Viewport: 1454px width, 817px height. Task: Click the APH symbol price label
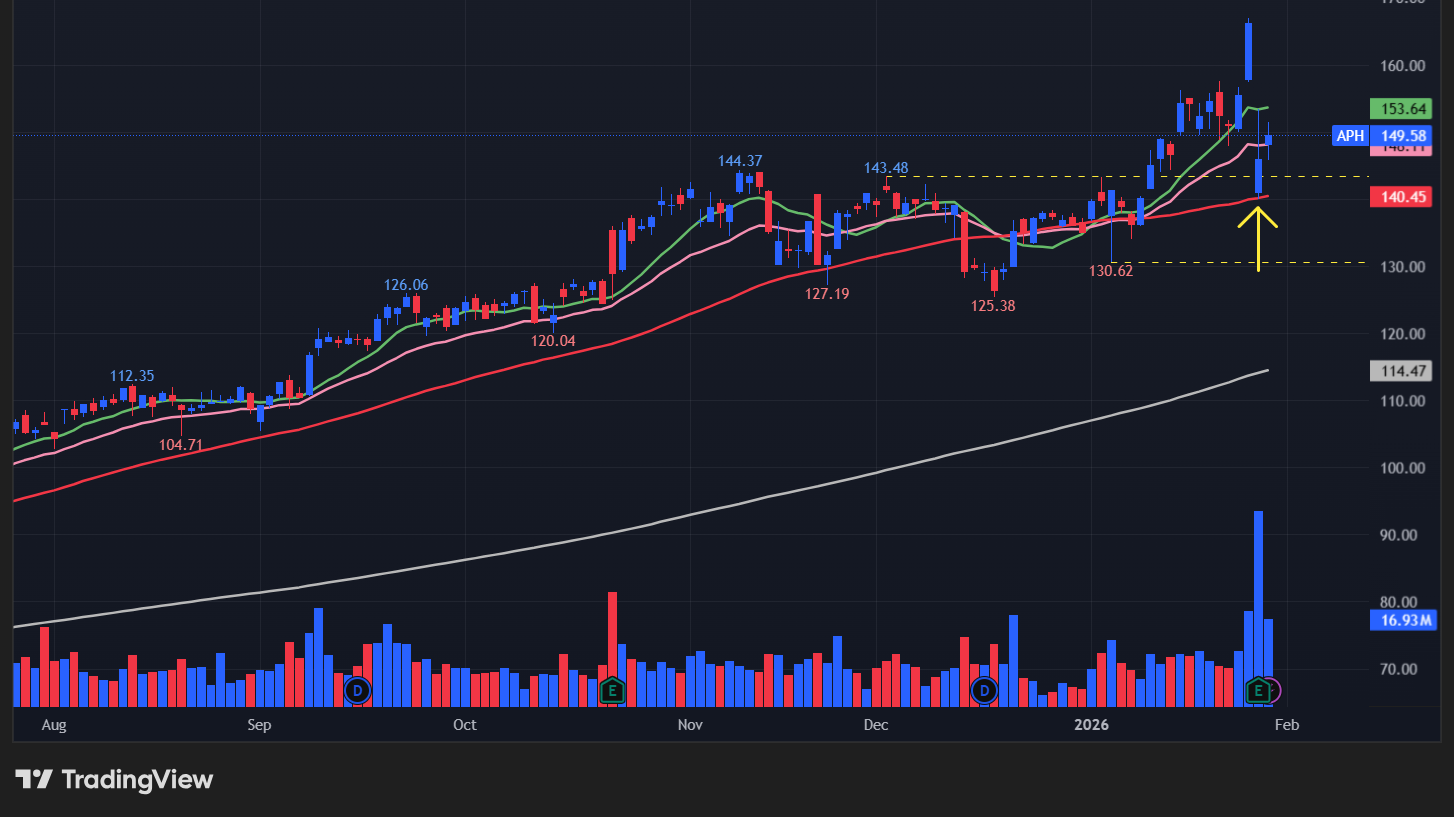point(1350,136)
